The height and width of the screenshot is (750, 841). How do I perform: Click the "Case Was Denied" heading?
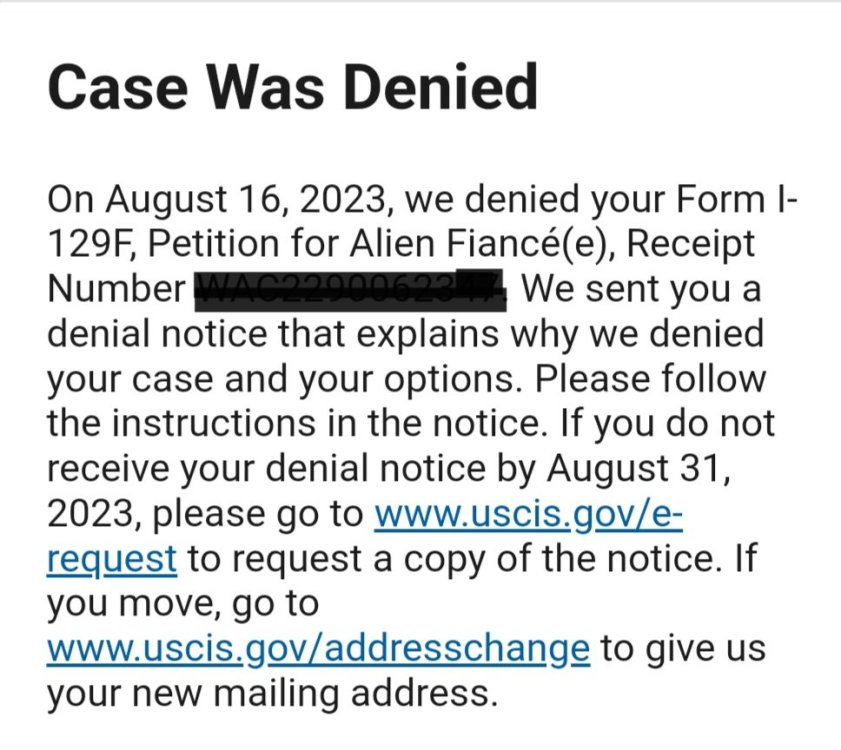pyautogui.click(x=292, y=87)
